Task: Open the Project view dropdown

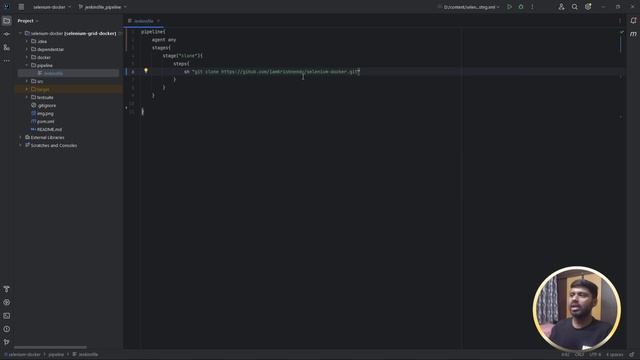Action: pyautogui.click(x=28, y=21)
